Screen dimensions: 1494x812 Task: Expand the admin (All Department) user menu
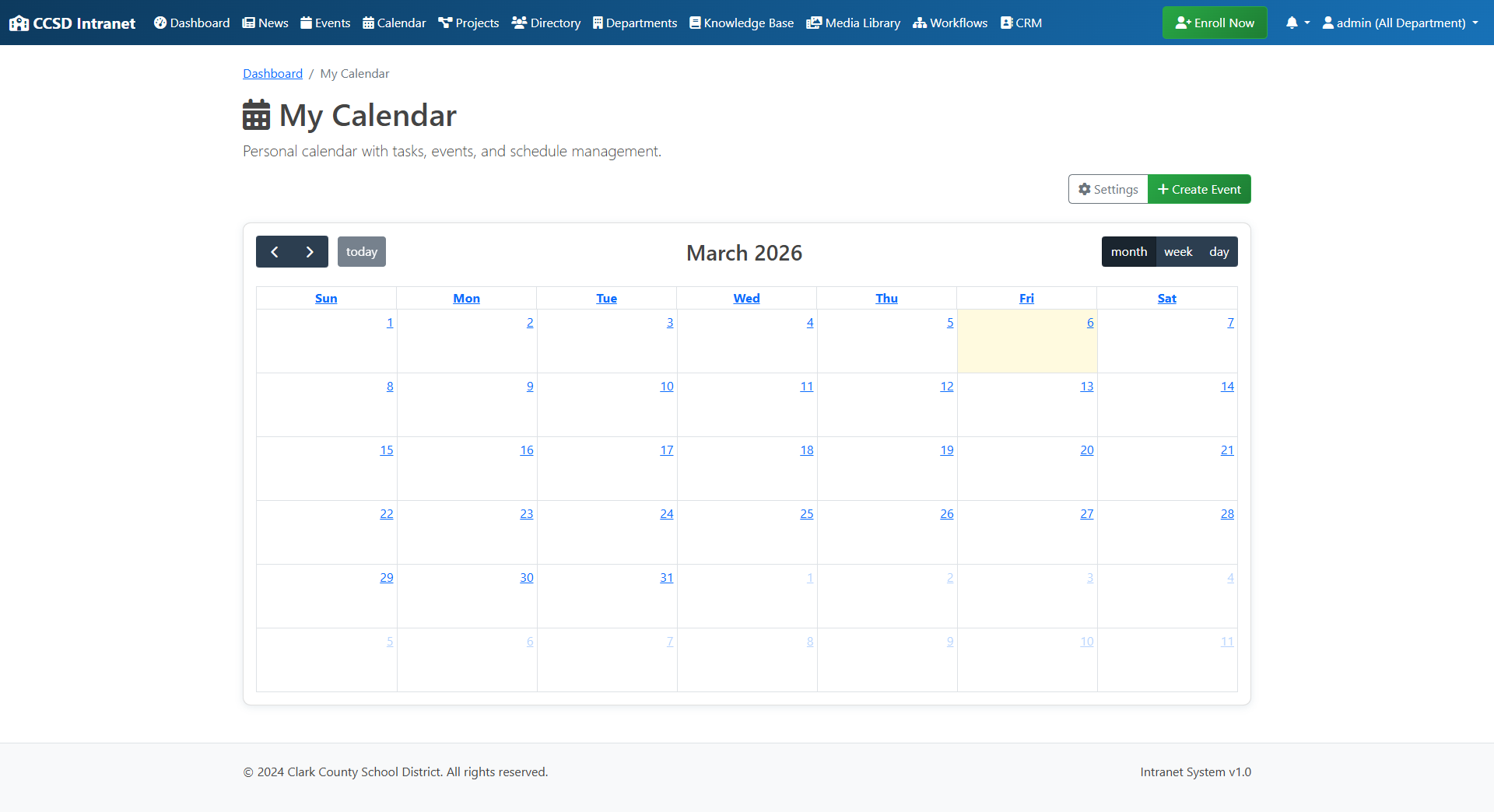click(x=1400, y=23)
